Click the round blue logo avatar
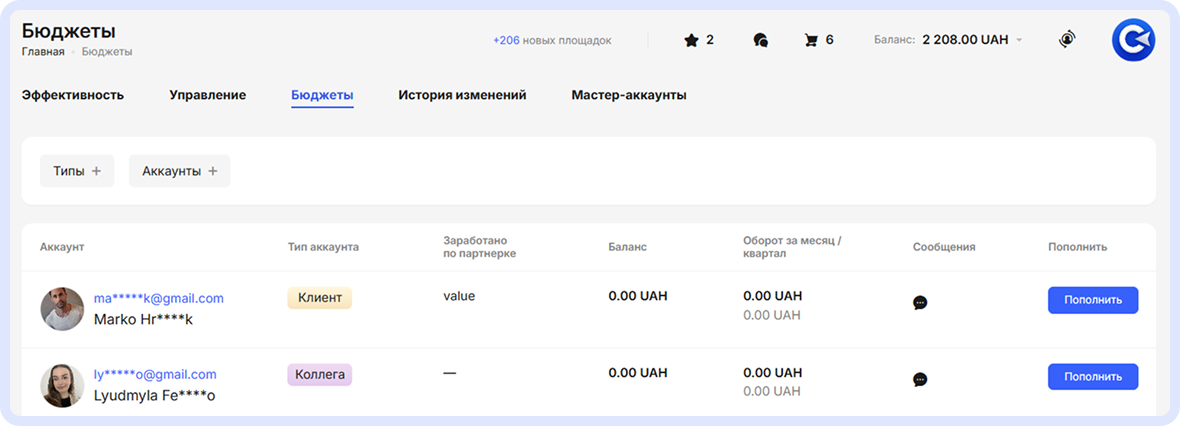 coord(1133,41)
